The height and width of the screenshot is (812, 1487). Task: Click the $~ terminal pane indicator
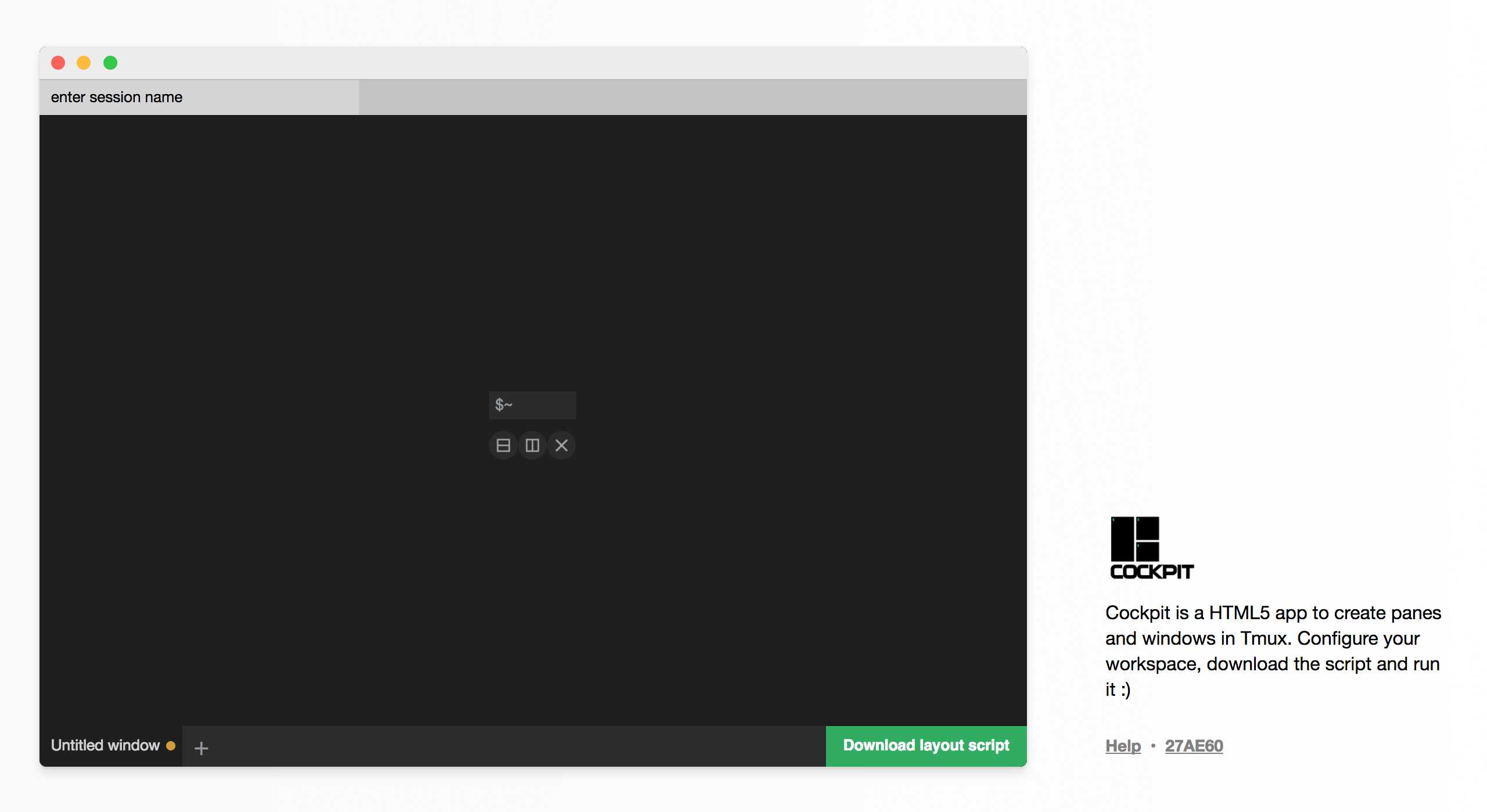pyautogui.click(x=530, y=404)
